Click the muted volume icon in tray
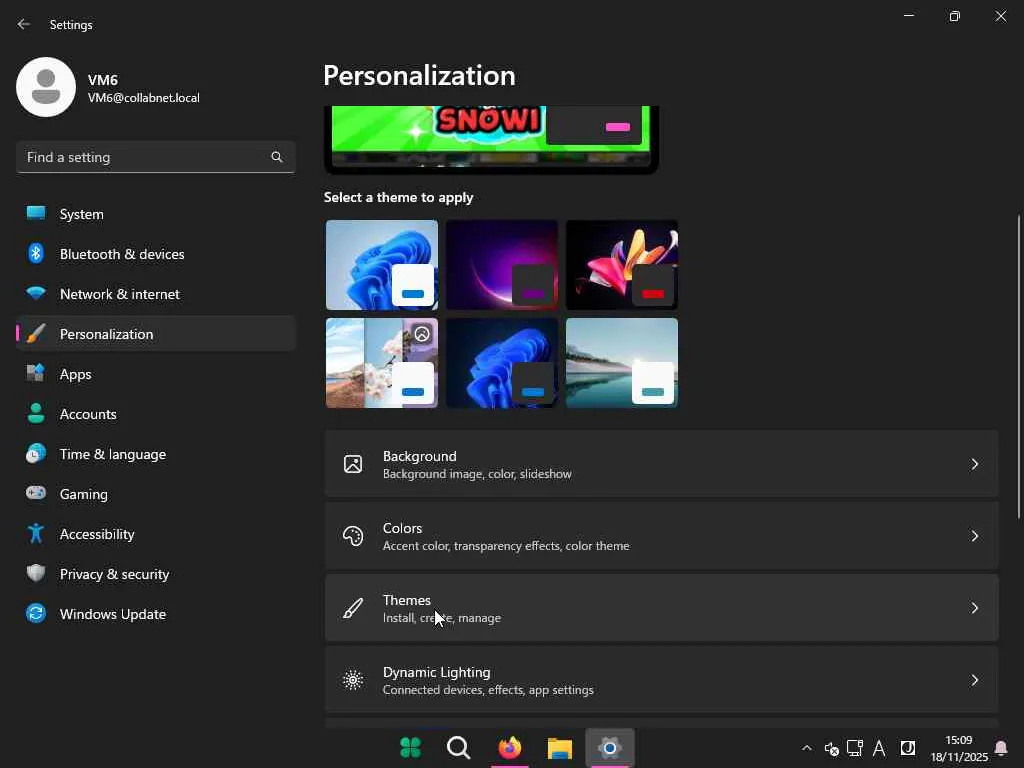 pyautogui.click(x=831, y=748)
